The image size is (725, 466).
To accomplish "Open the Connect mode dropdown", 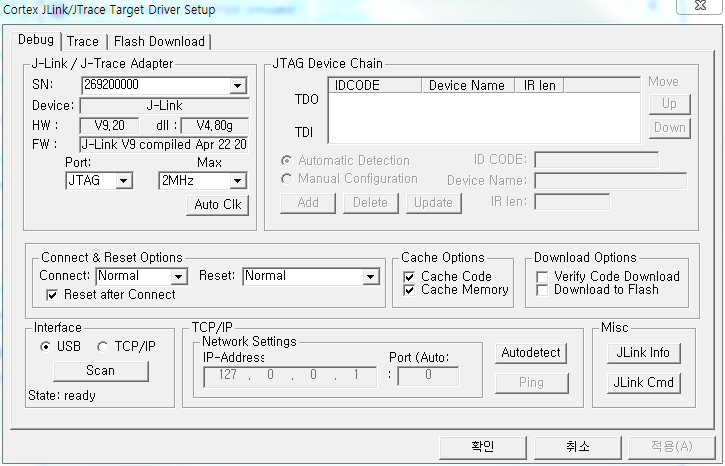I will click(x=178, y=276).
